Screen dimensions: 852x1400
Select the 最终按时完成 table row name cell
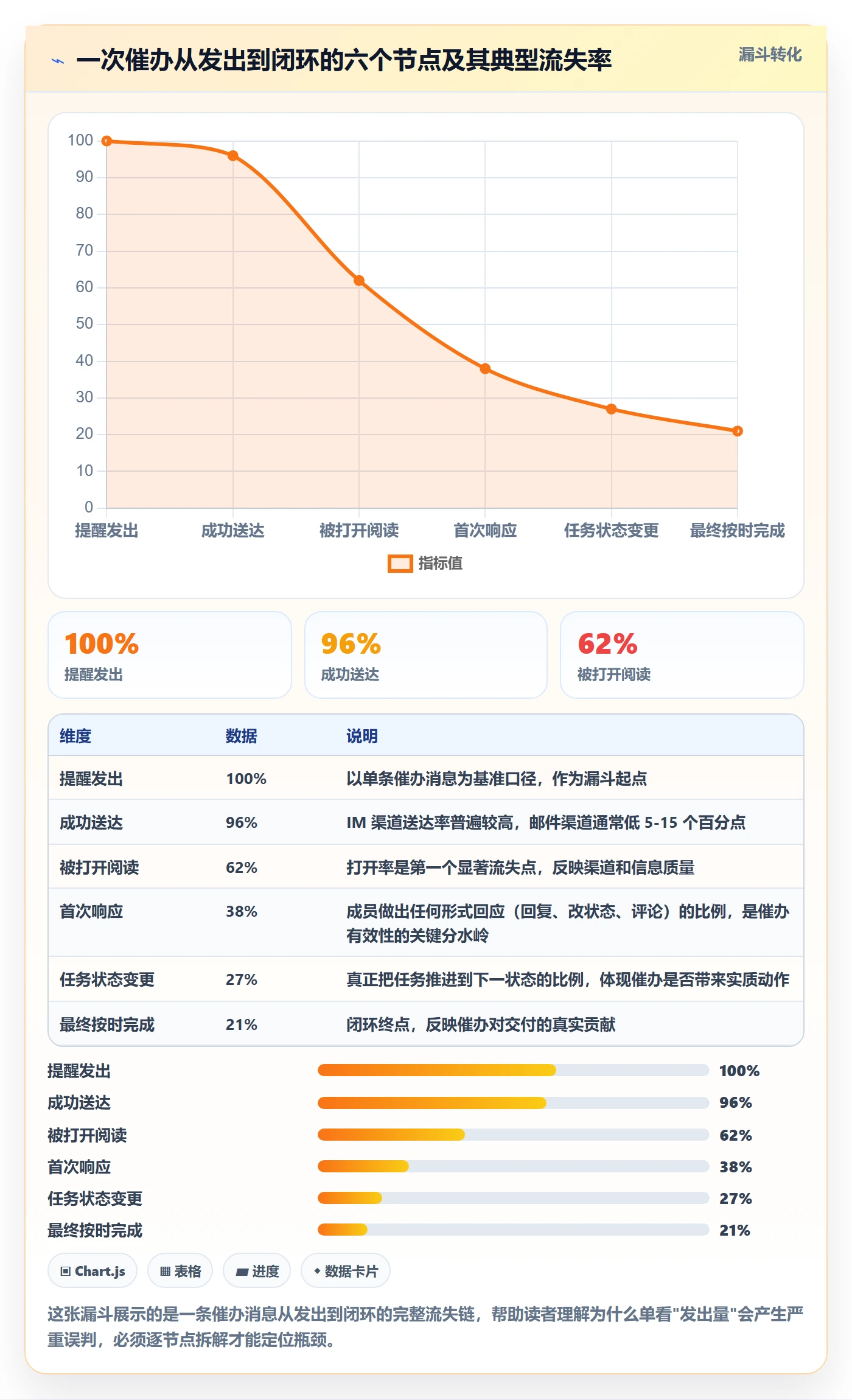tap(107, 1025)
